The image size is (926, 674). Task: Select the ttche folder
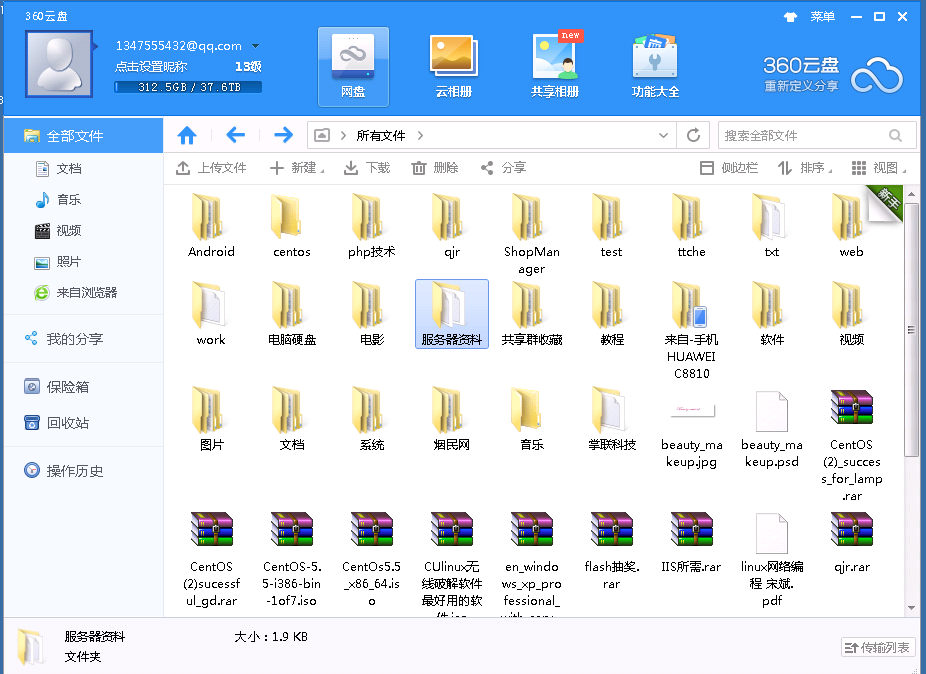[x=692, y=226]
